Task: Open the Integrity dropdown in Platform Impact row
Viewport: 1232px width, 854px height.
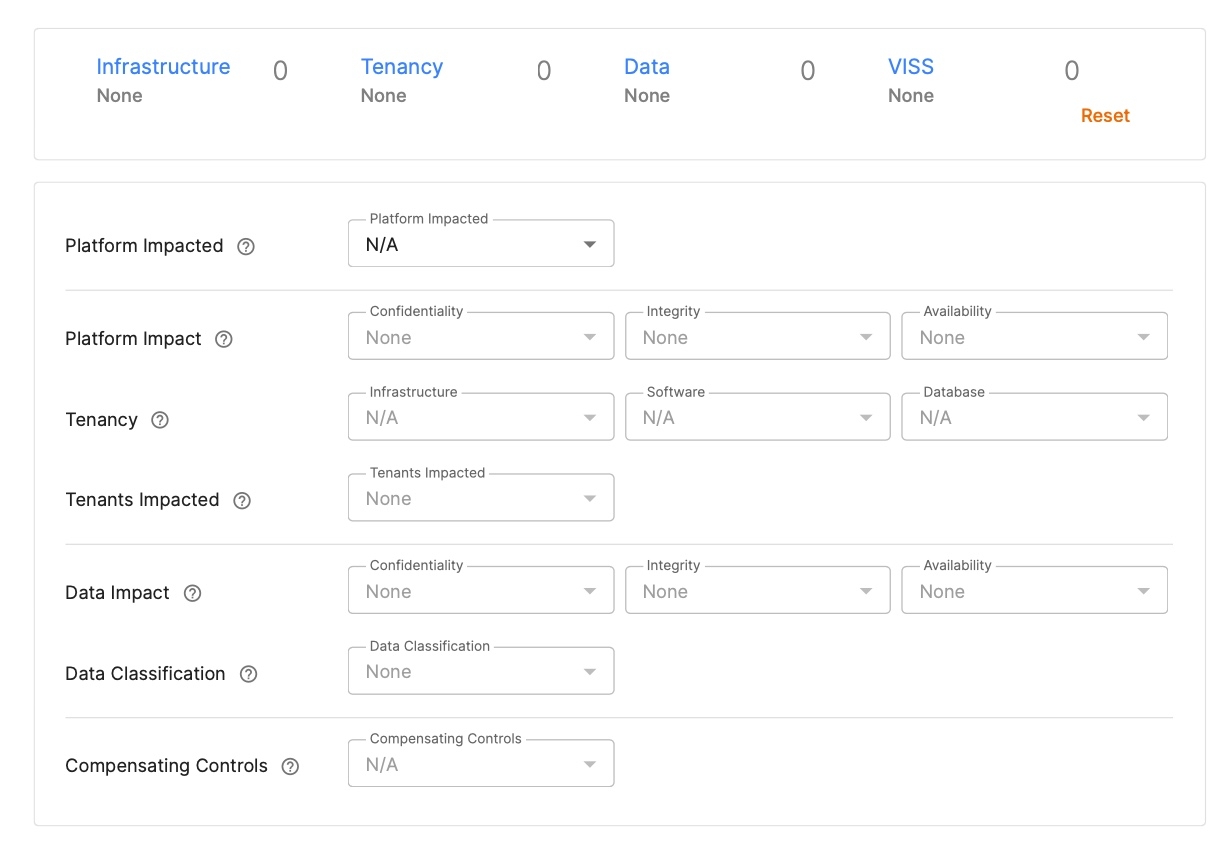Action: [x=757, y=336]
